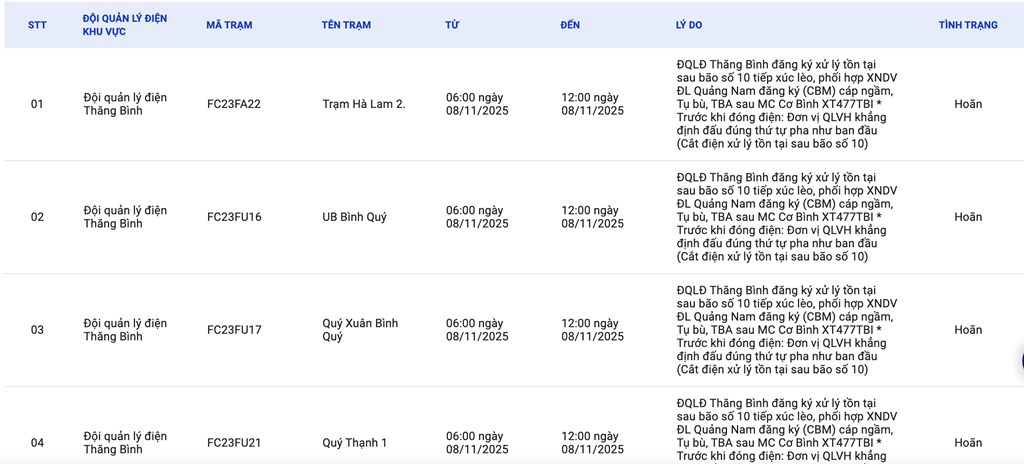
Task: Click the row number 03 cell
Action: [37, 330]
